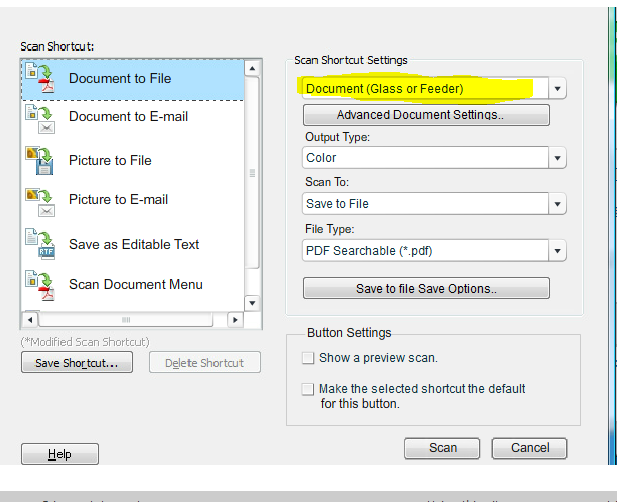Click the horizontal scrollbar under the shortcut list
The image size is (617, 502).
click(x=126, y=320)
